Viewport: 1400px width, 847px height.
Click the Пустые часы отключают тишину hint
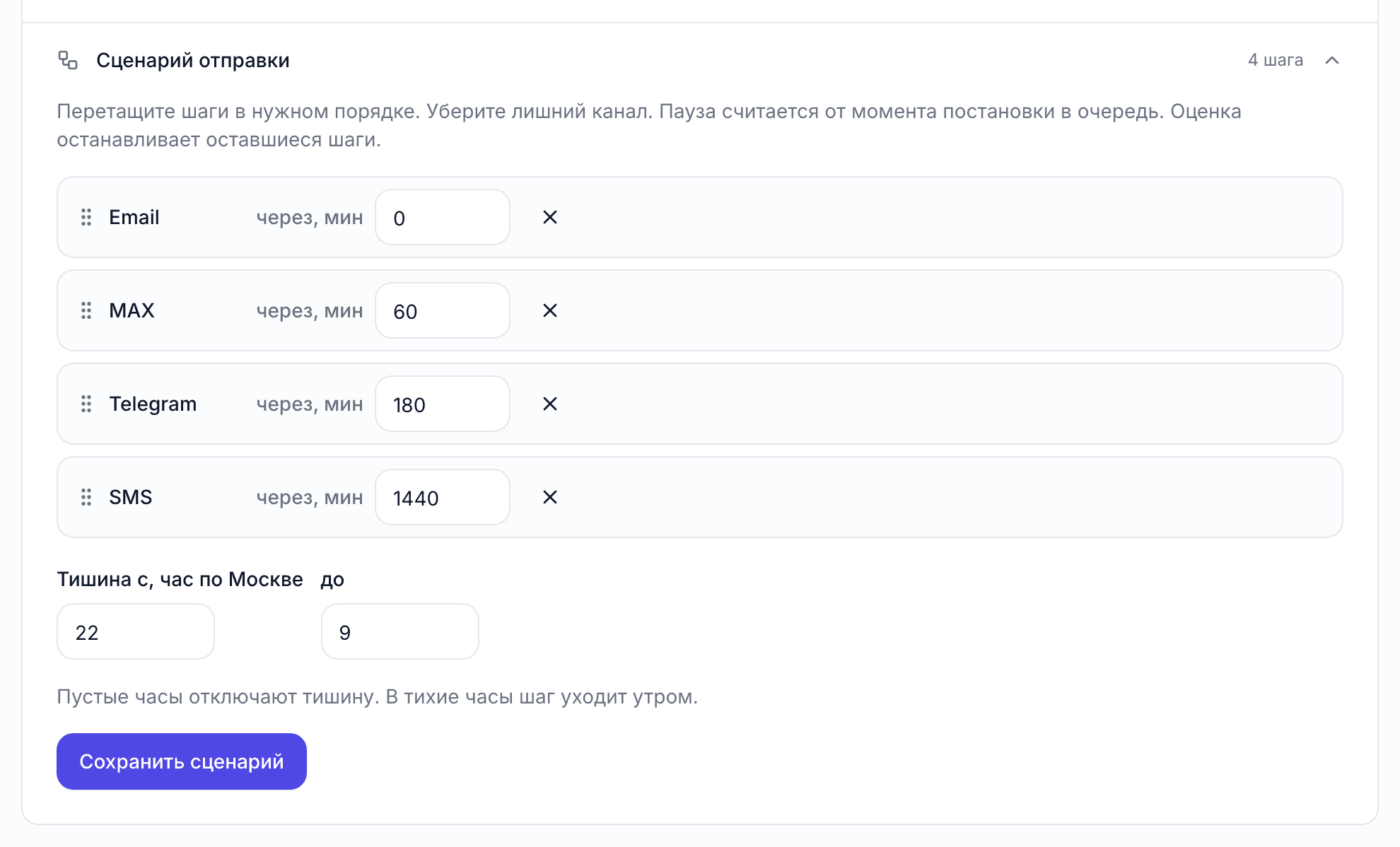coord(377,696)
